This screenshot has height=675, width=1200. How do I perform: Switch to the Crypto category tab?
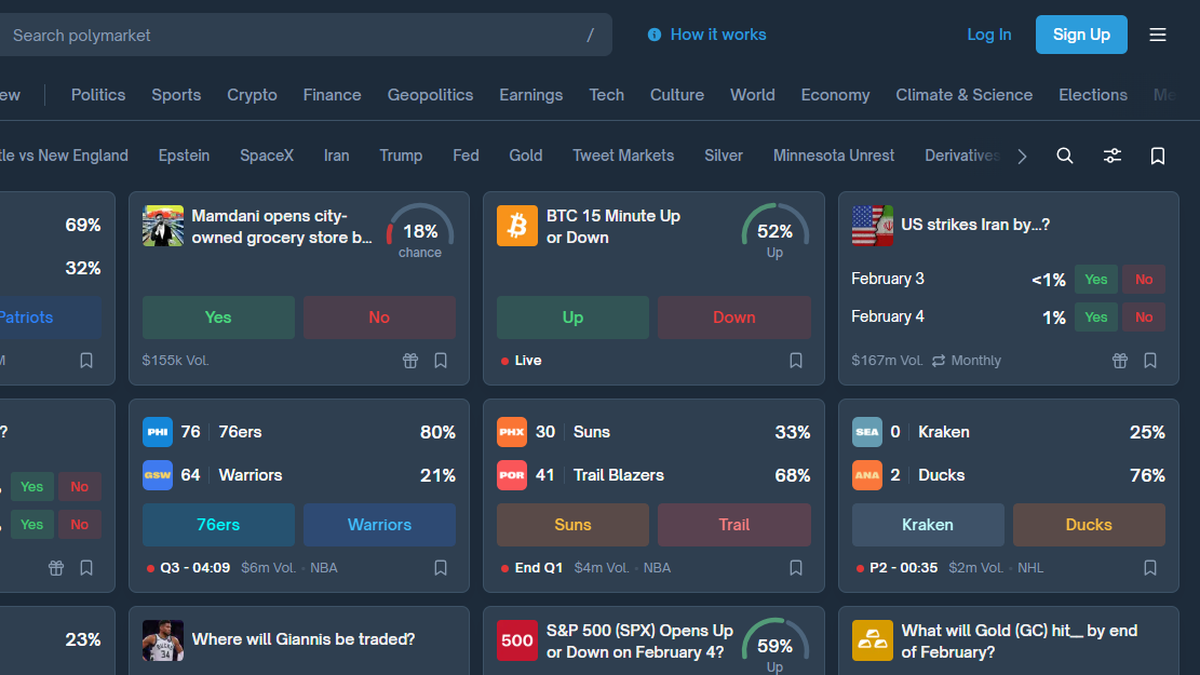[251, 95]
